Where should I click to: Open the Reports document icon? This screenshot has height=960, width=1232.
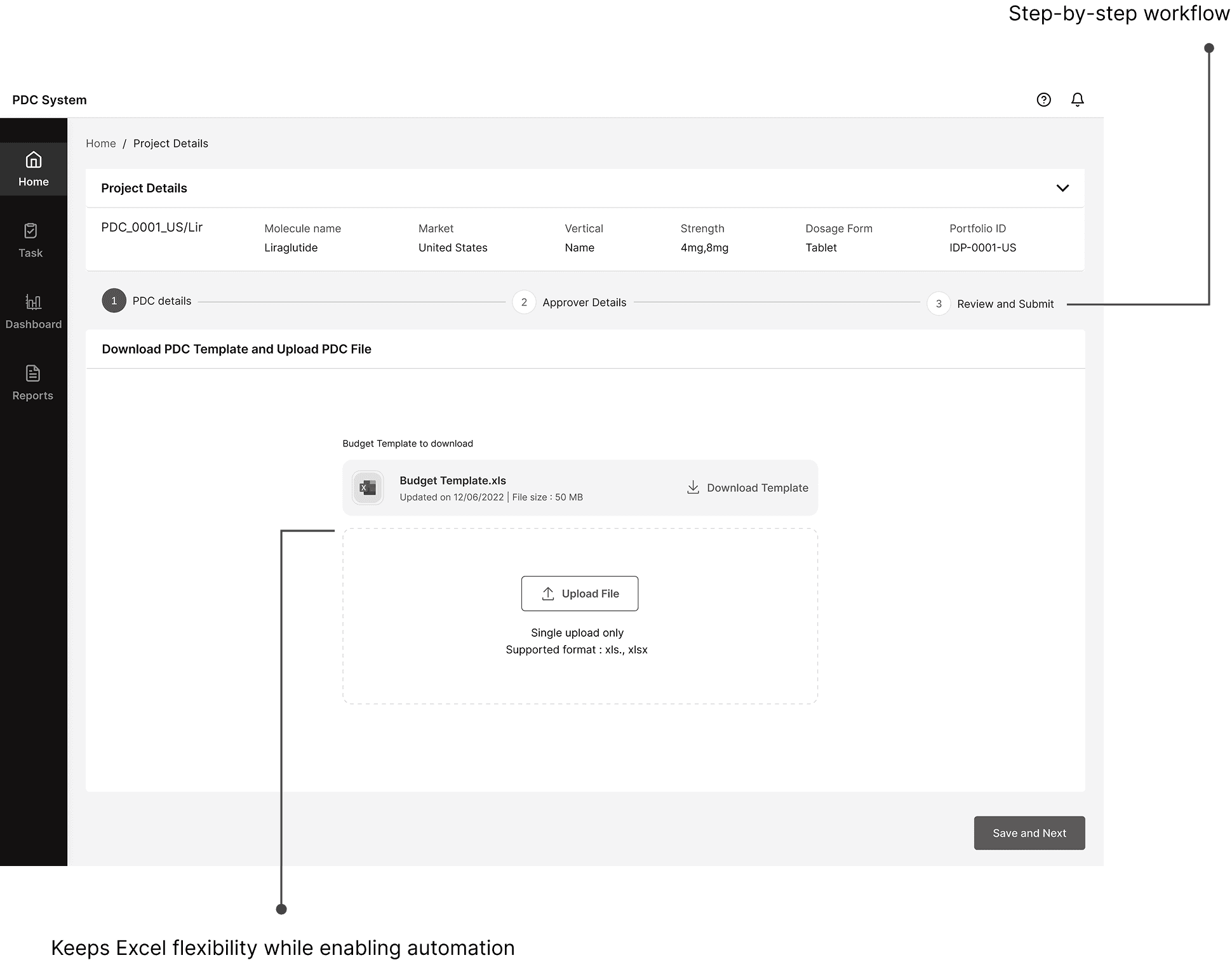coord(33,373)
